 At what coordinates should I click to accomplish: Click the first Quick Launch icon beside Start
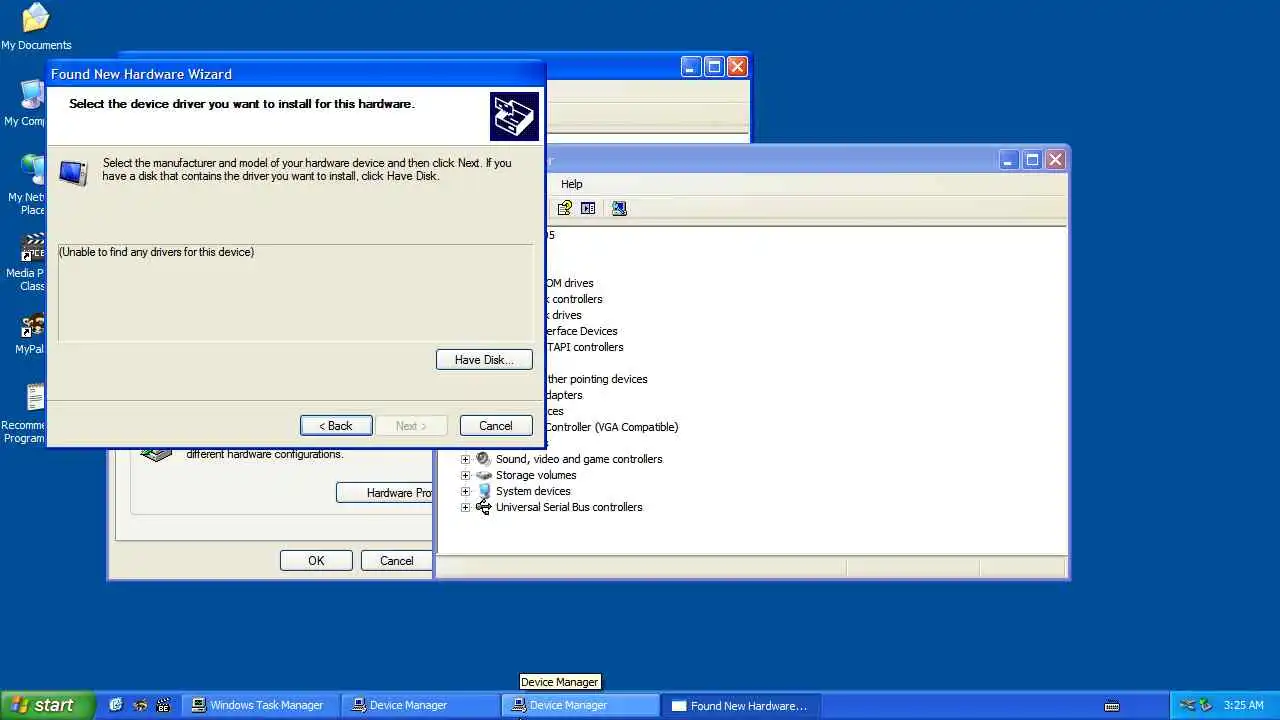[x=116, y=705]
